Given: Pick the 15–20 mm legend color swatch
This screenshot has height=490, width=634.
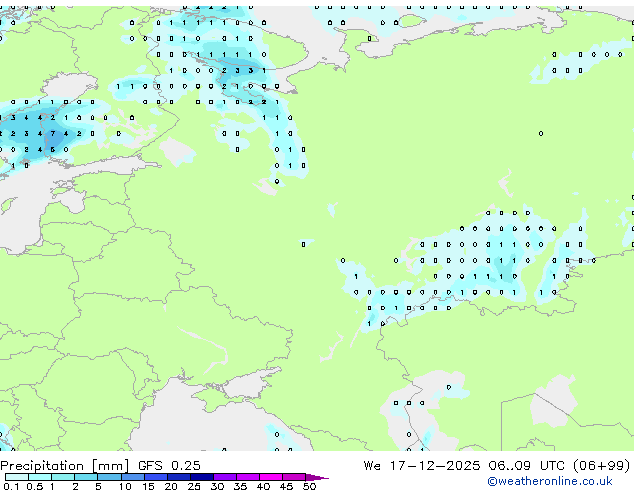Looking at the screenshot, I should click(x=156, y=477).
